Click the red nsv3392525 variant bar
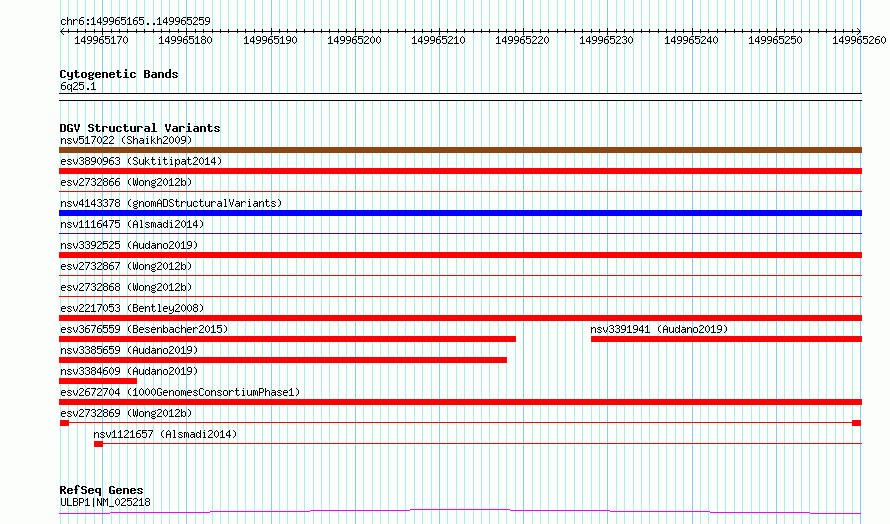Image resolution: width=890 pixels, height=524 pixels. point(460,255)
